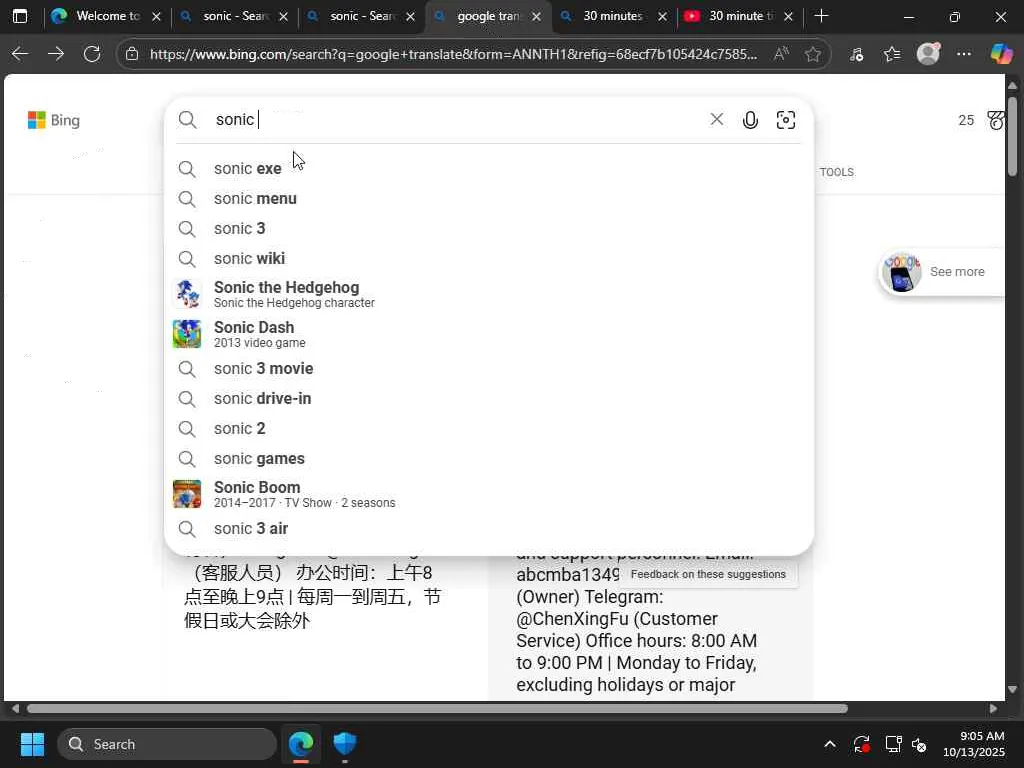Click the sync tray icon
1024x768 pixels.
[x=861, y=744]
